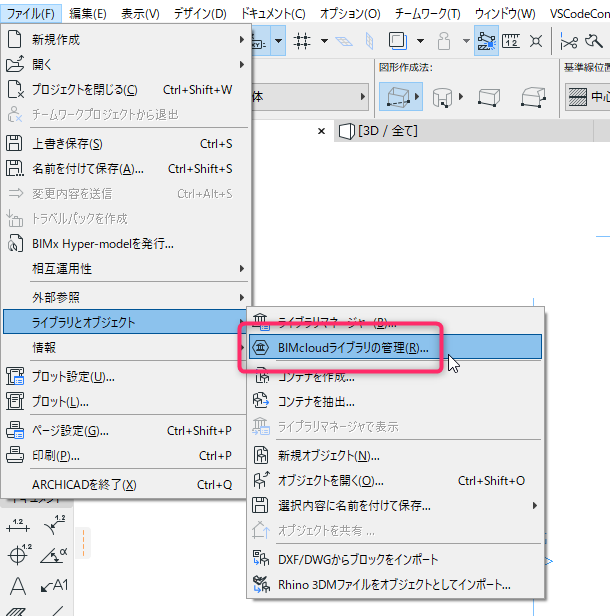610x616 pixels.
Task: Close the tab left of 3D tab
Action: coord(321,131)
